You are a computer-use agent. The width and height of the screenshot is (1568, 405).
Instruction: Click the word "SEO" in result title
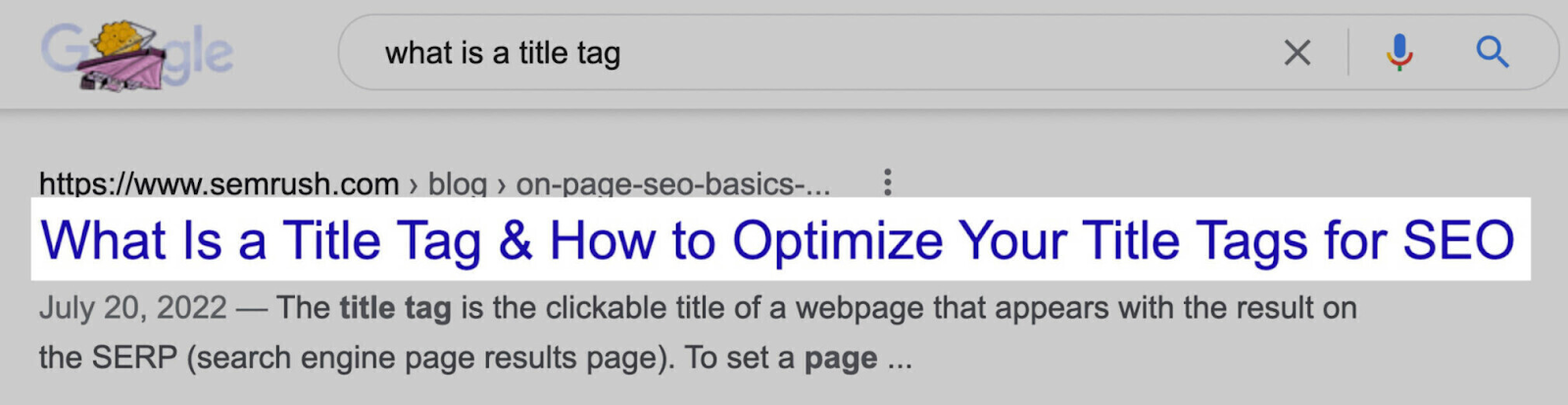(x=1458, y=241)
